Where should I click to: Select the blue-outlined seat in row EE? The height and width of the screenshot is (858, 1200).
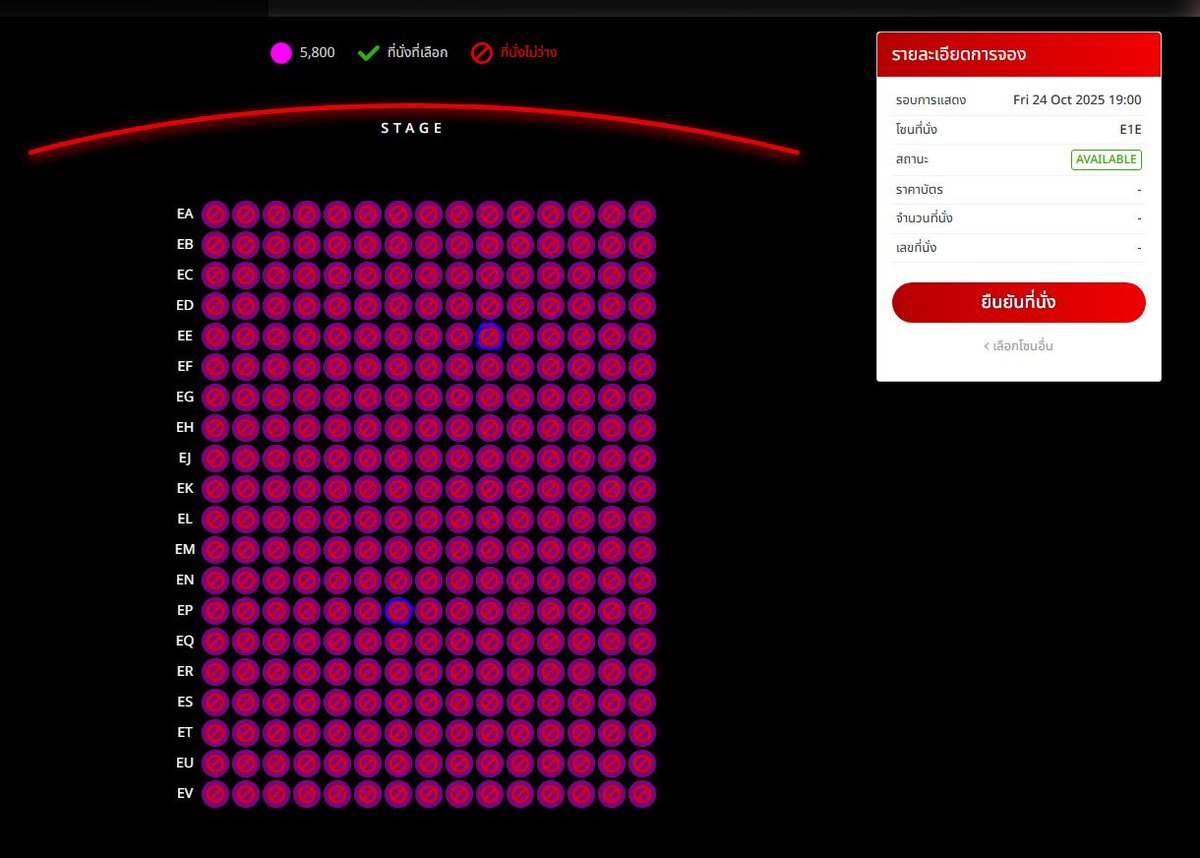point(489,336)
